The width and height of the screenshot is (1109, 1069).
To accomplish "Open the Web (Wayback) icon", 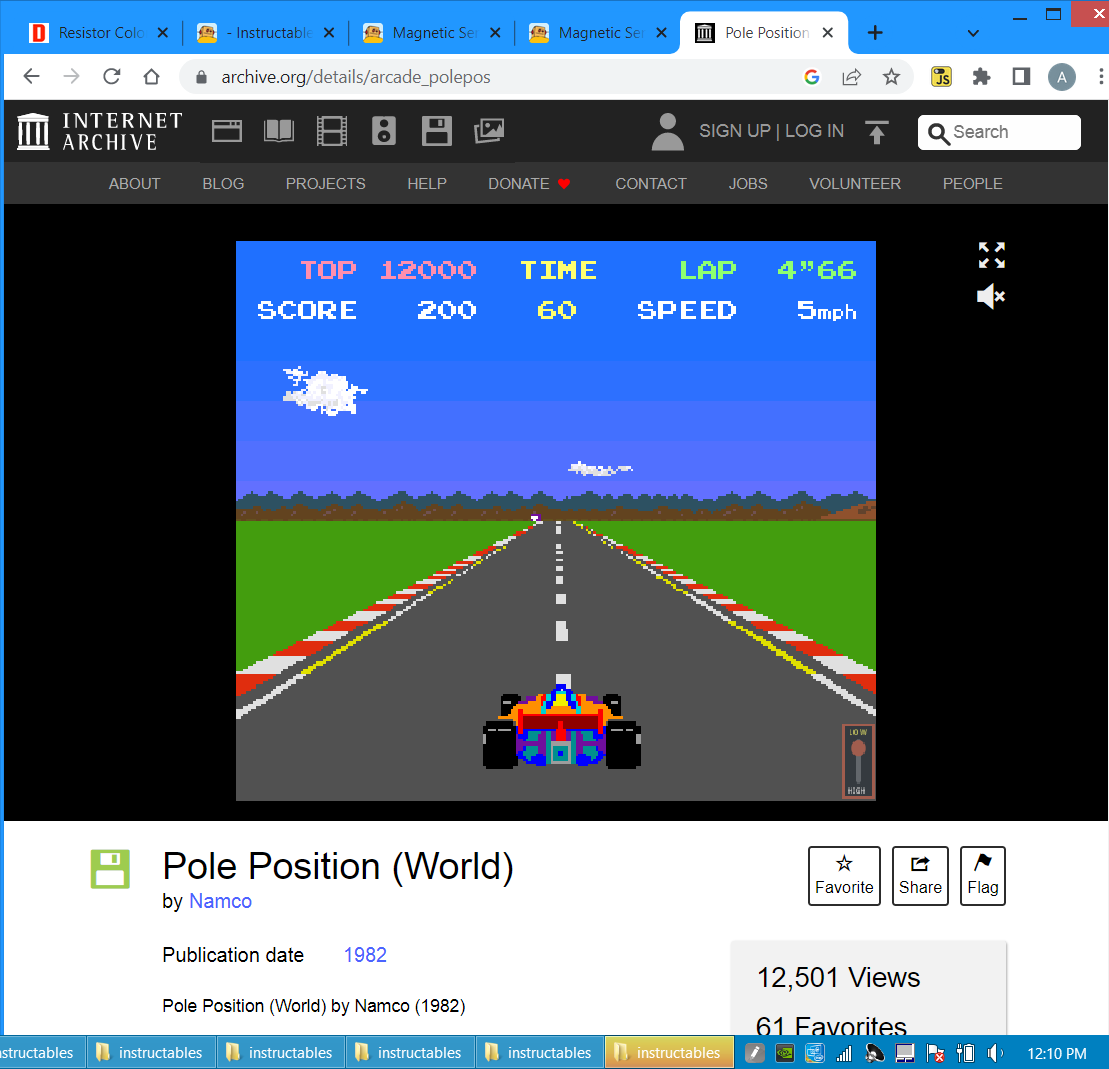I will [226, 132].
